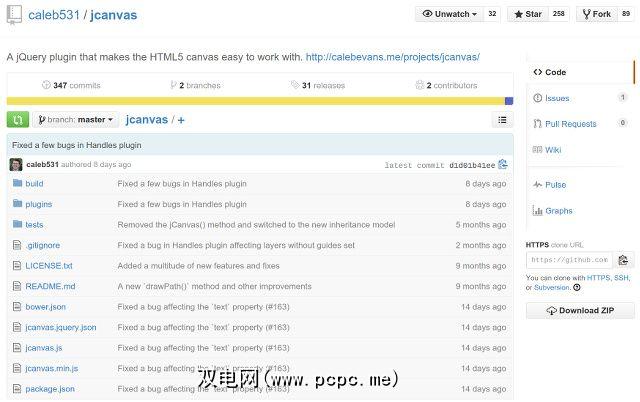Click the jcanvas.js file icon

click(x=17, y=348)
